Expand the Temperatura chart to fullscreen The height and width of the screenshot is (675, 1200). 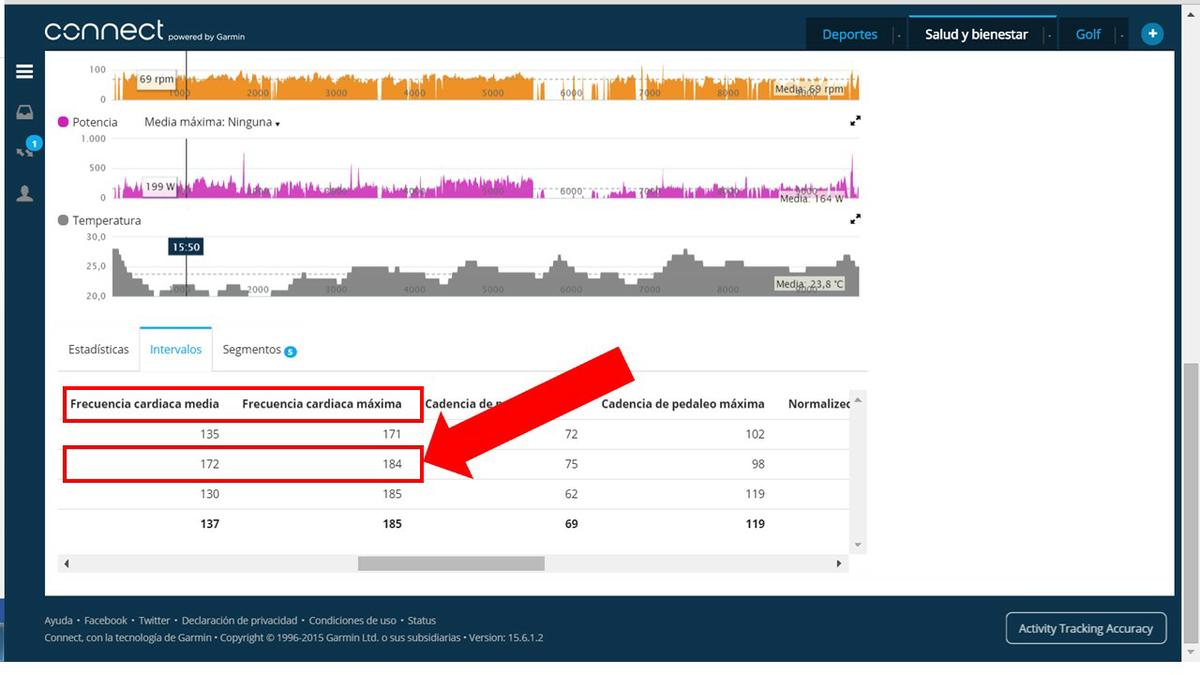[855, 219]
